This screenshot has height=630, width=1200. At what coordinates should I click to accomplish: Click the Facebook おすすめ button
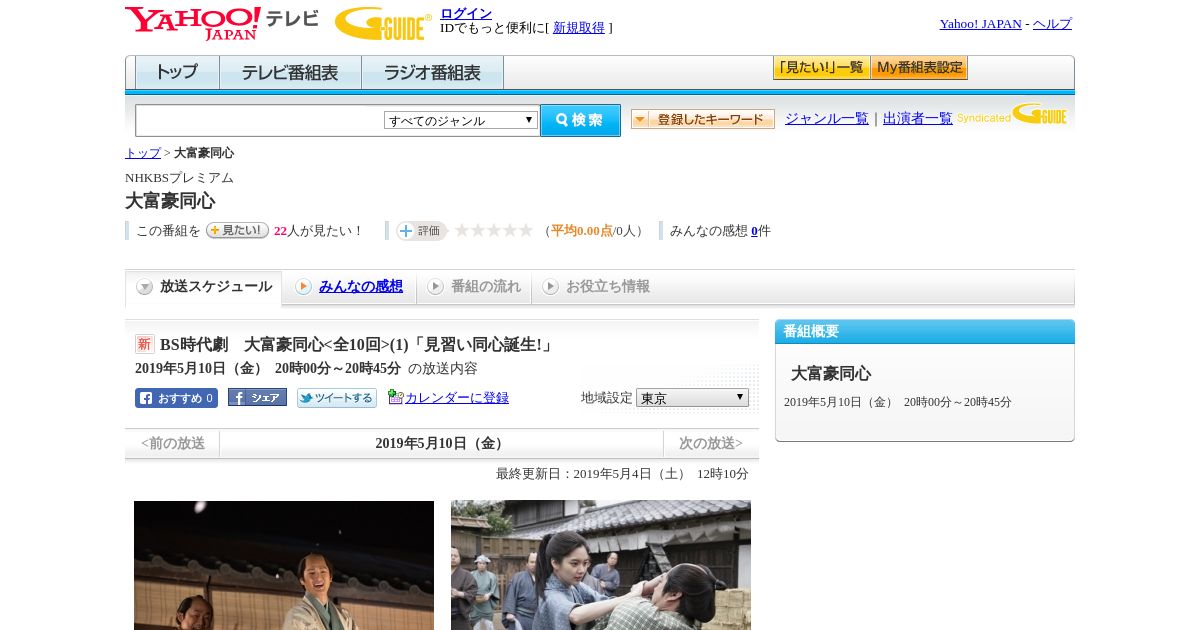[176, 398]
